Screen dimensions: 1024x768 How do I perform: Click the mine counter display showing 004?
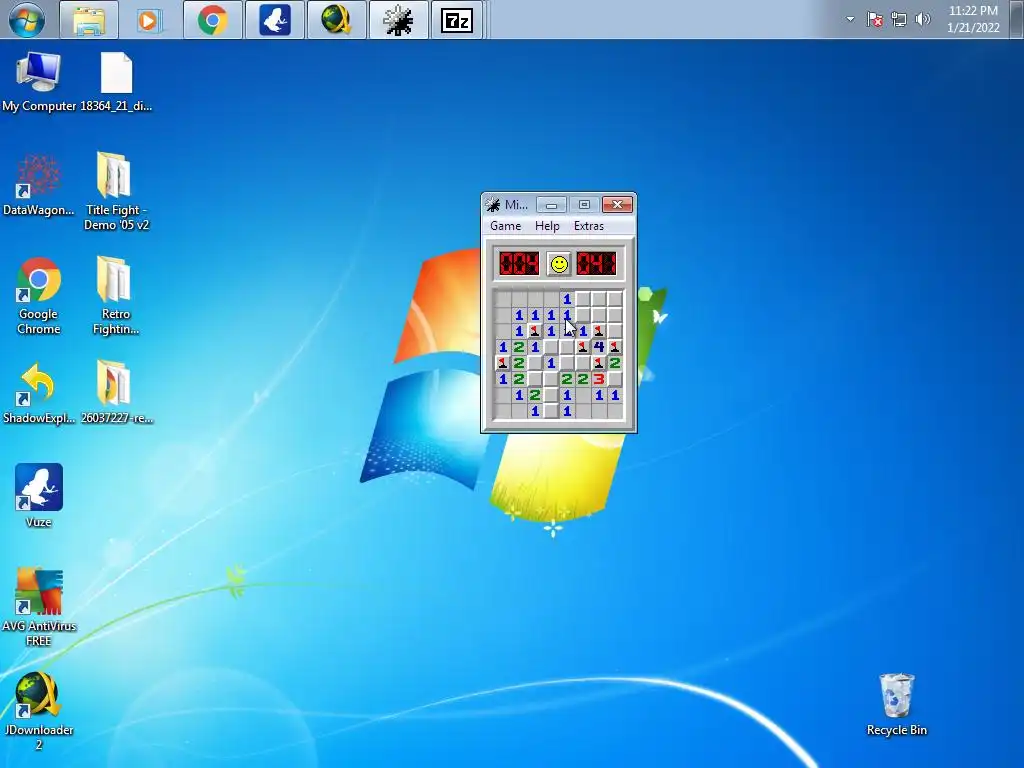[519, 264]
